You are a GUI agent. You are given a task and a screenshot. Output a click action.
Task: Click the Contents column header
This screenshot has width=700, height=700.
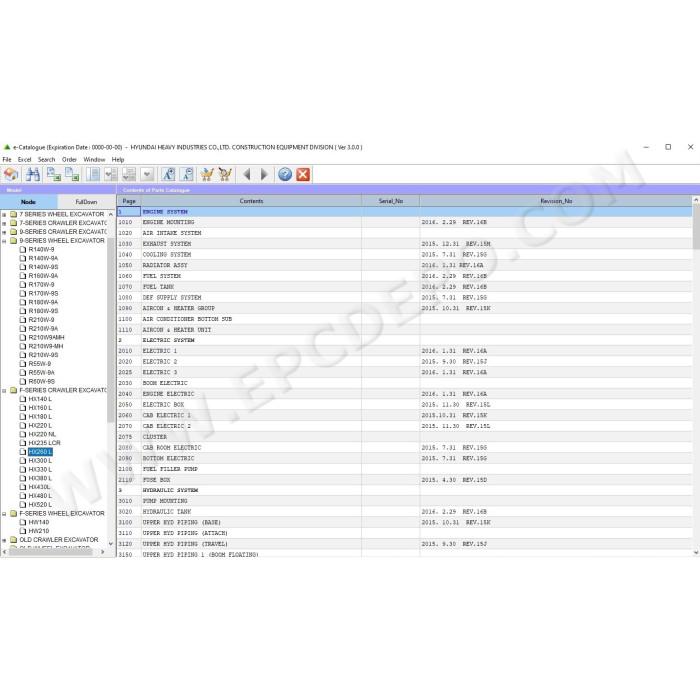click(251, 201)
